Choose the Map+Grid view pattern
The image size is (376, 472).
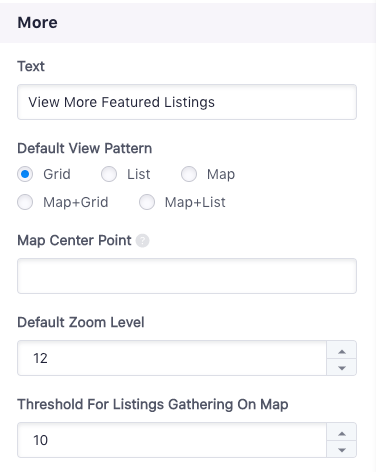click(25, 202)
